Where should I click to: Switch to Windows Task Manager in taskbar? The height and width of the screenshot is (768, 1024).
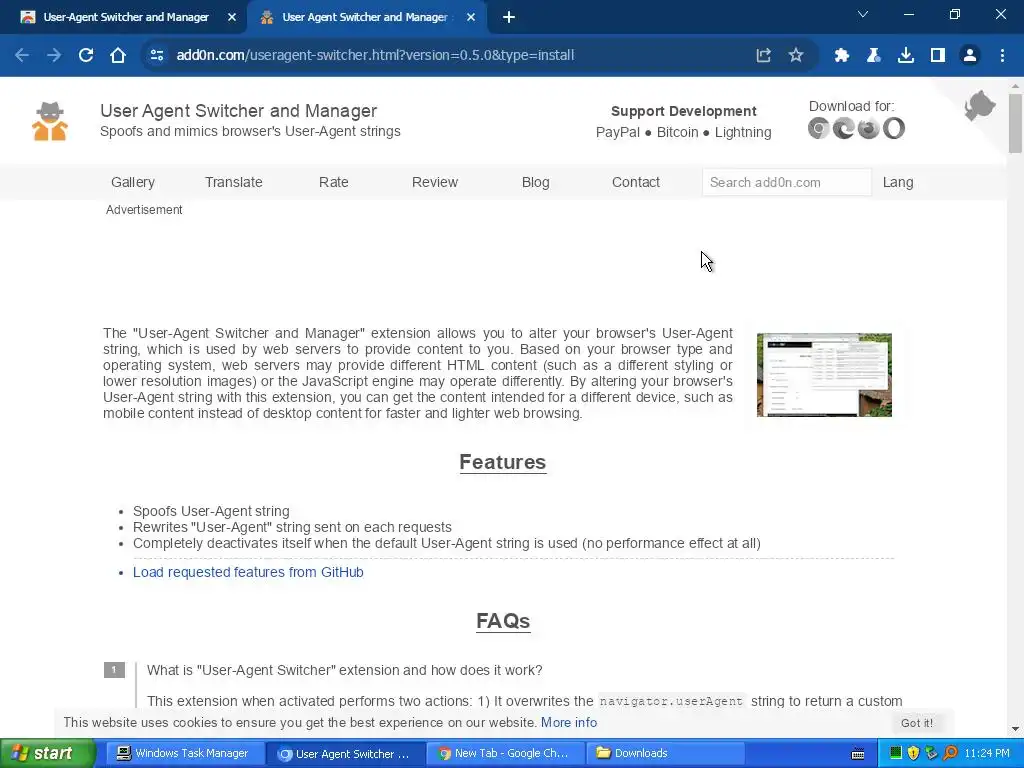[183, 754]
